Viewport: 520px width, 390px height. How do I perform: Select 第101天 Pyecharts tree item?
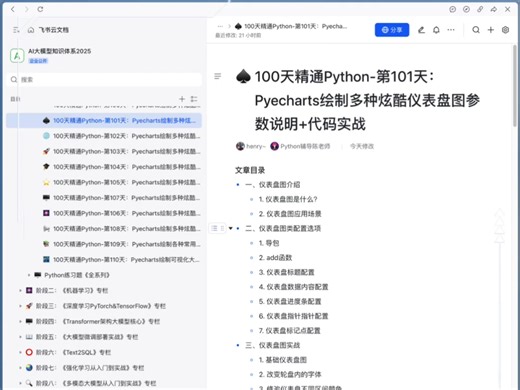[x=104, y=120]
